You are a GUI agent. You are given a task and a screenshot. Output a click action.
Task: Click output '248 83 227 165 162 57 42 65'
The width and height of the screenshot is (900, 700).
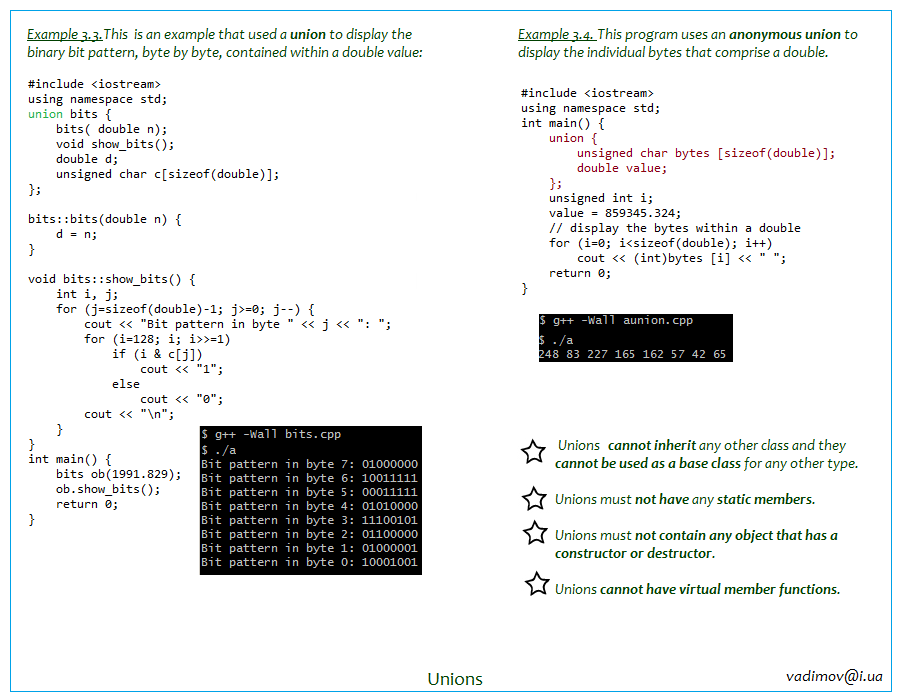pos(633,354)
